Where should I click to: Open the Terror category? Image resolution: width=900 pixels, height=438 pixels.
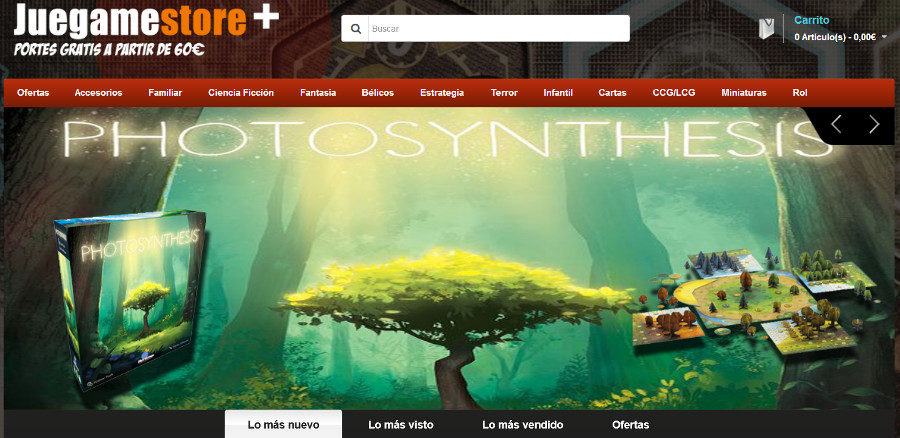click(x=504, y=92)
